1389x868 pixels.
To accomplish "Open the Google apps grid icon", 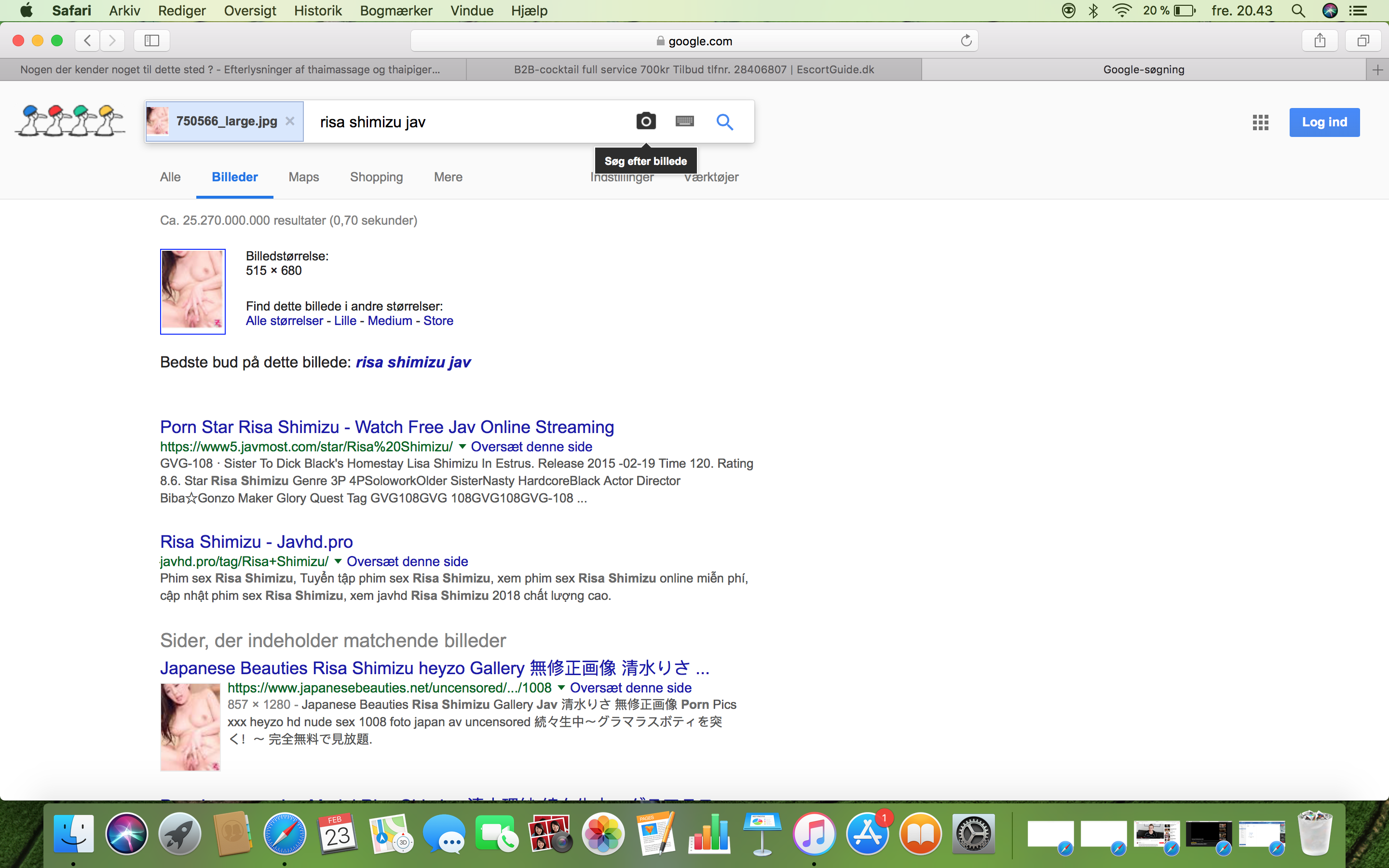I will coord(1260,122).
